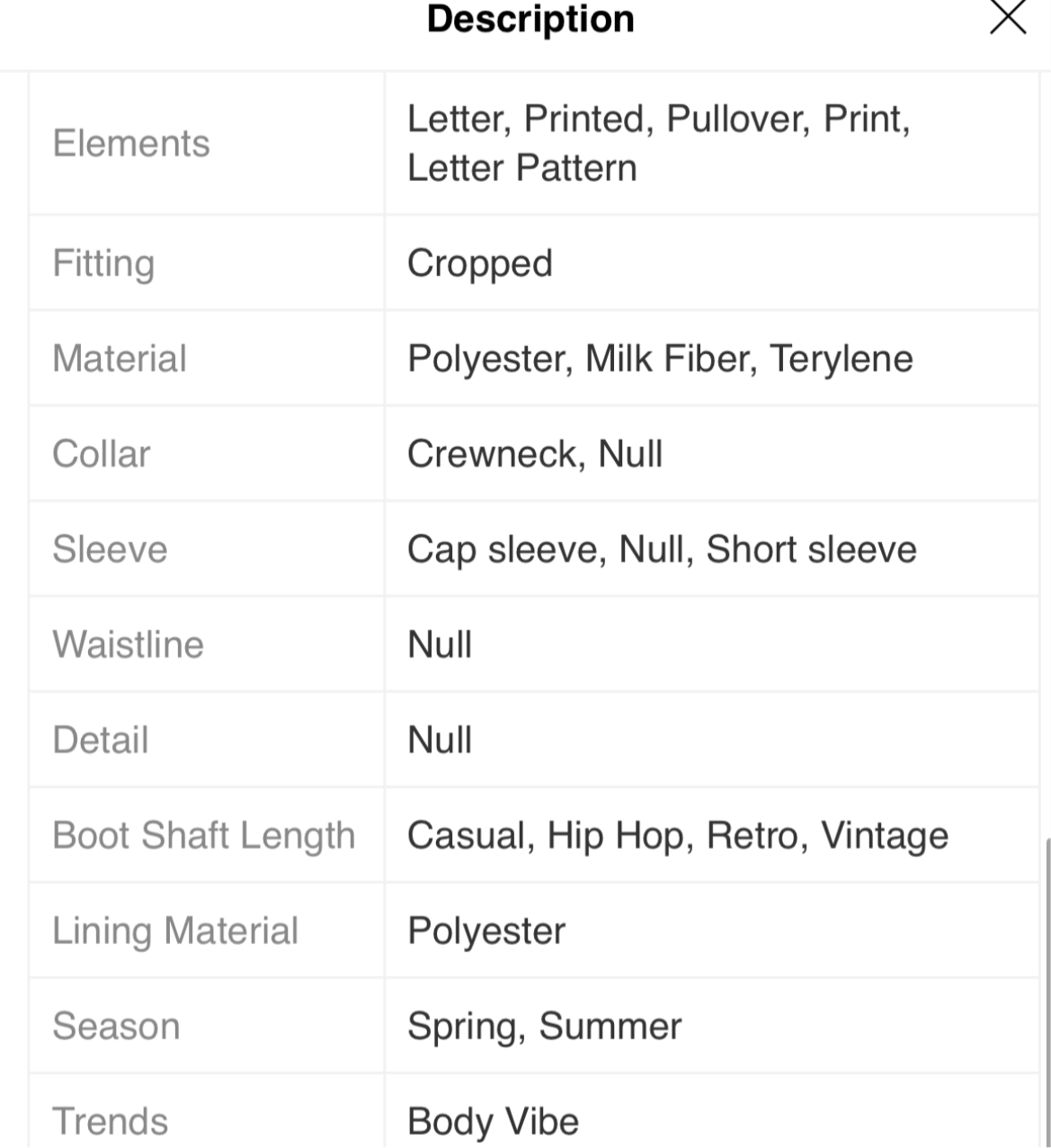Screen dimensions: 1051x1148
Task: Select the Waistline row label
Action: [128, 645]
